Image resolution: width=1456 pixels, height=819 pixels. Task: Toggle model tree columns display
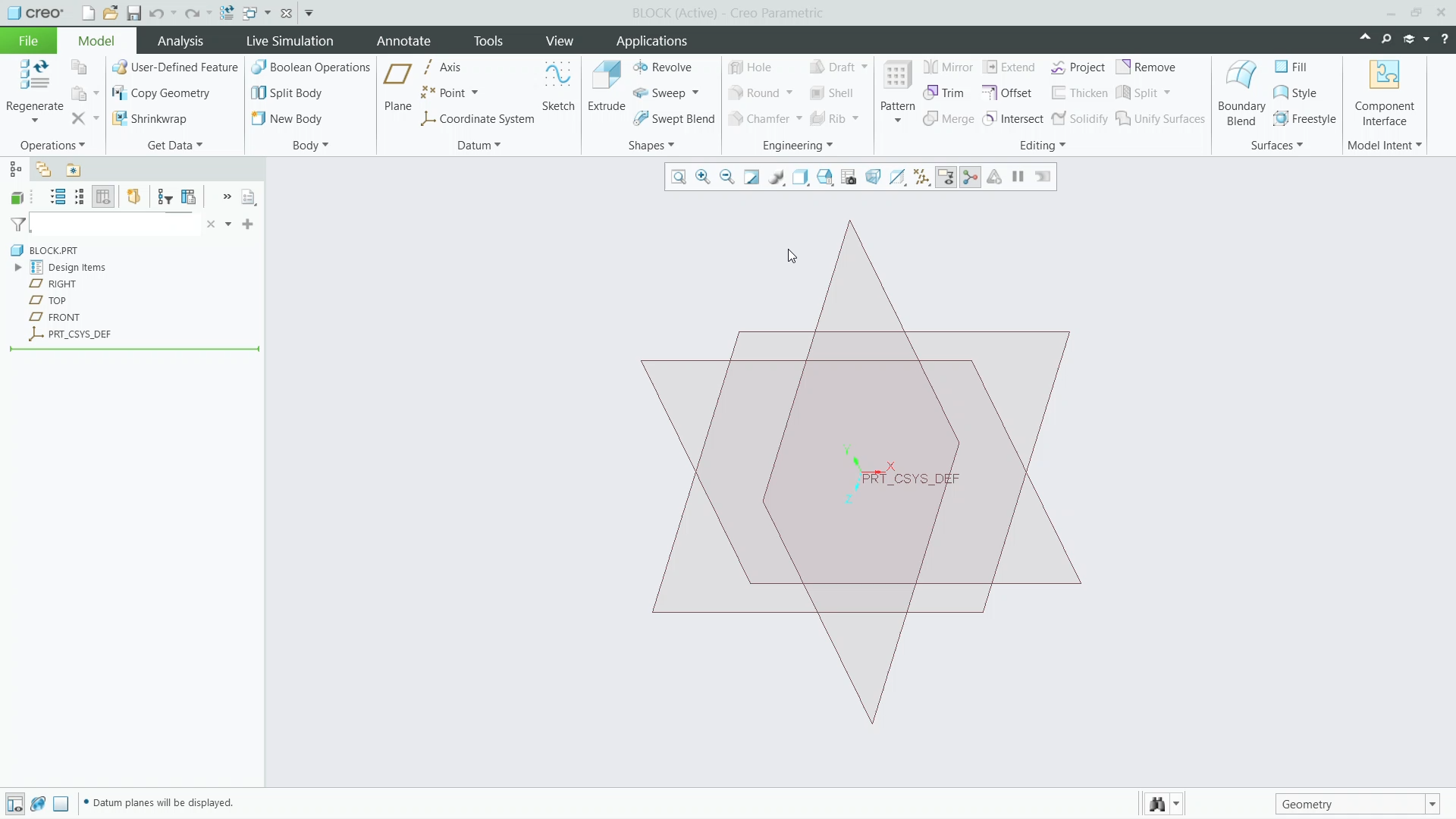[103, 197]
